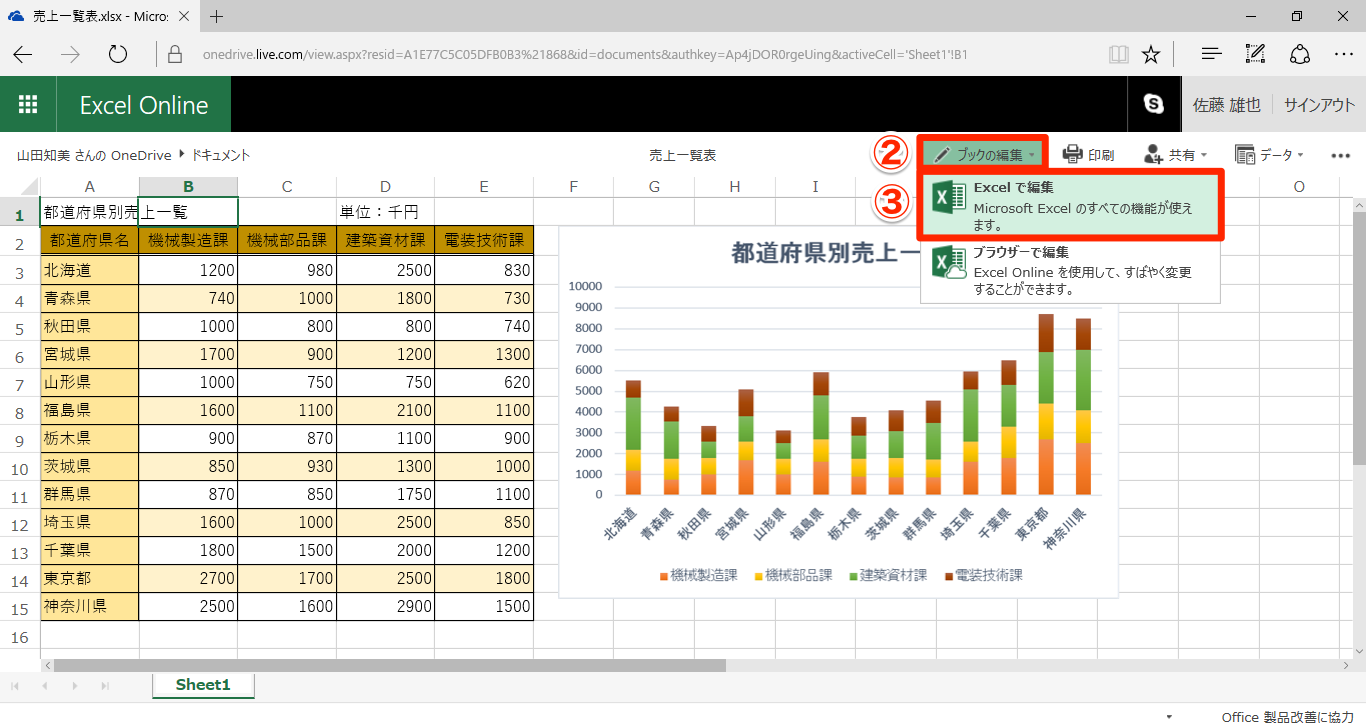This screenshot has height=728, width=1366.
Task: Select the 北海道 cell in column A
Action: (89, 270)
